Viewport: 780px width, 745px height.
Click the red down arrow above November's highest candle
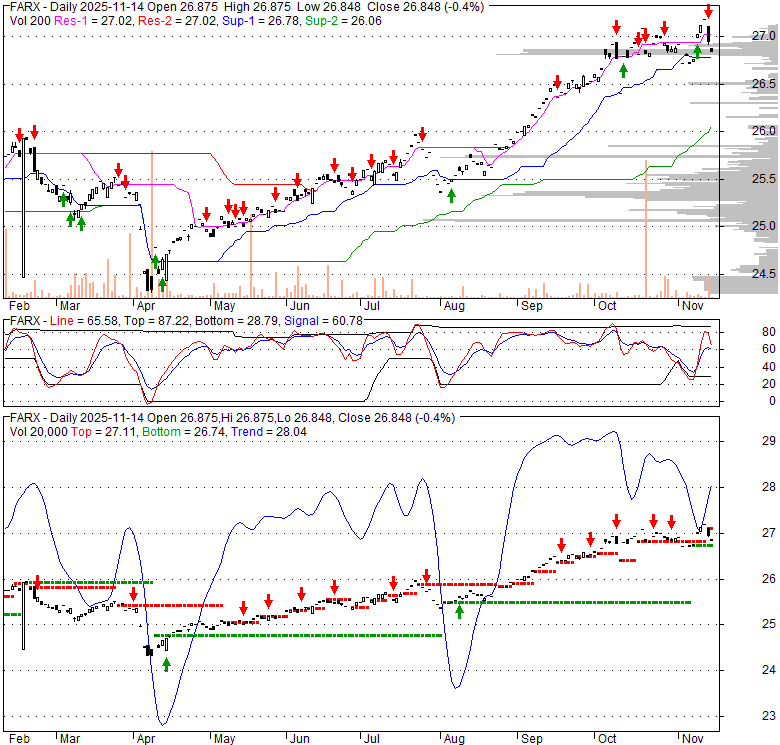click(x=708, y=11)
